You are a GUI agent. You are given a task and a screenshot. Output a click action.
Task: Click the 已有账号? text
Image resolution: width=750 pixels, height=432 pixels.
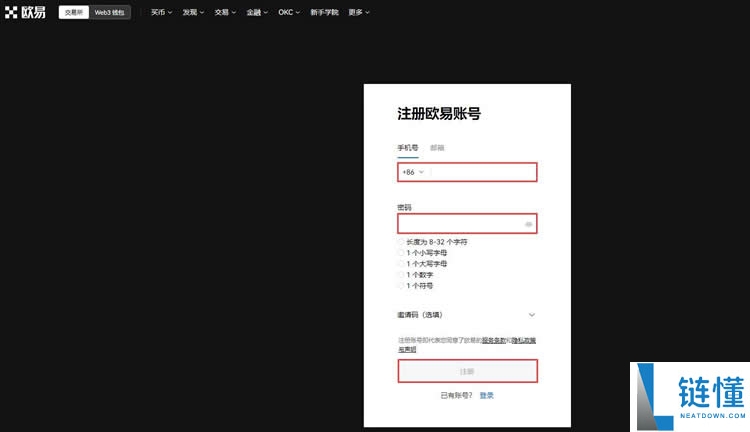[x=456, y=396]
